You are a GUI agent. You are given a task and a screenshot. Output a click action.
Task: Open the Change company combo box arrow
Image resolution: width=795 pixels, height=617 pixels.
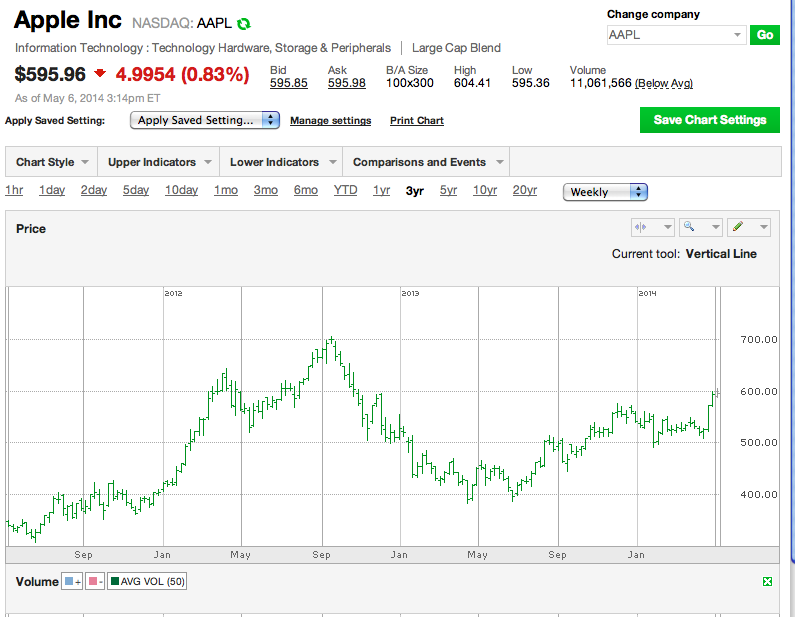[737, 35]
